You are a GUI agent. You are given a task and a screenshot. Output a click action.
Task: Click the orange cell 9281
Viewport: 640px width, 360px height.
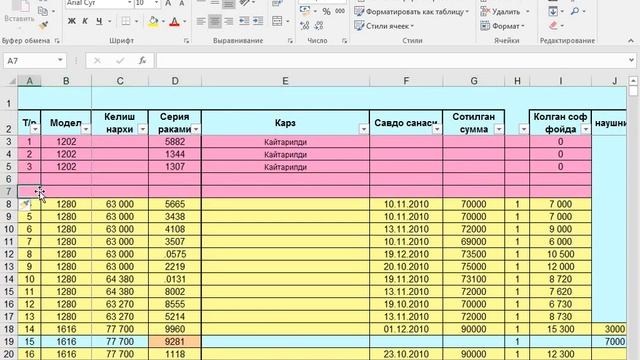click(175, 342)
